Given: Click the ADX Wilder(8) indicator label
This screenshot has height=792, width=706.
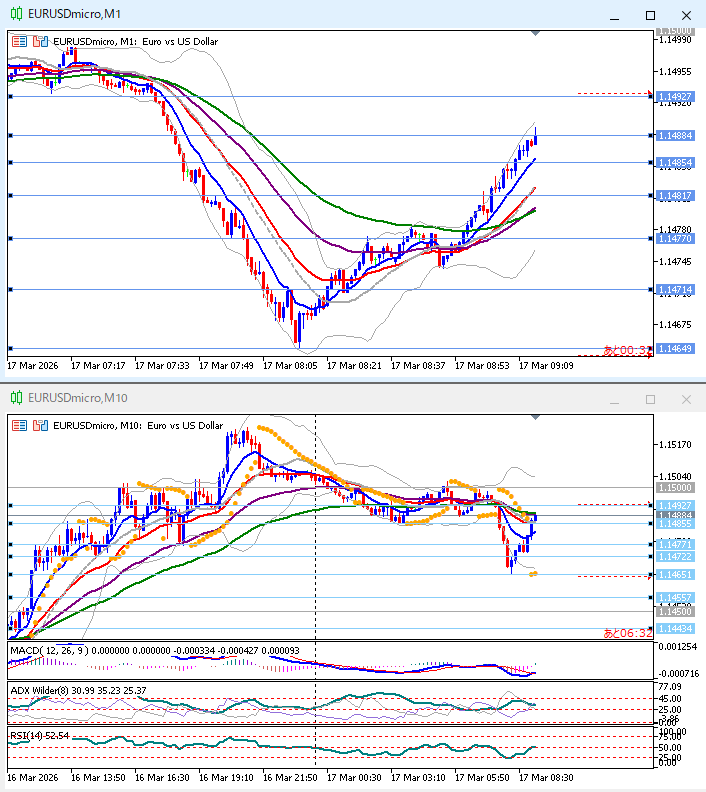Looking at the screenshot, I should tap(45, 689).
